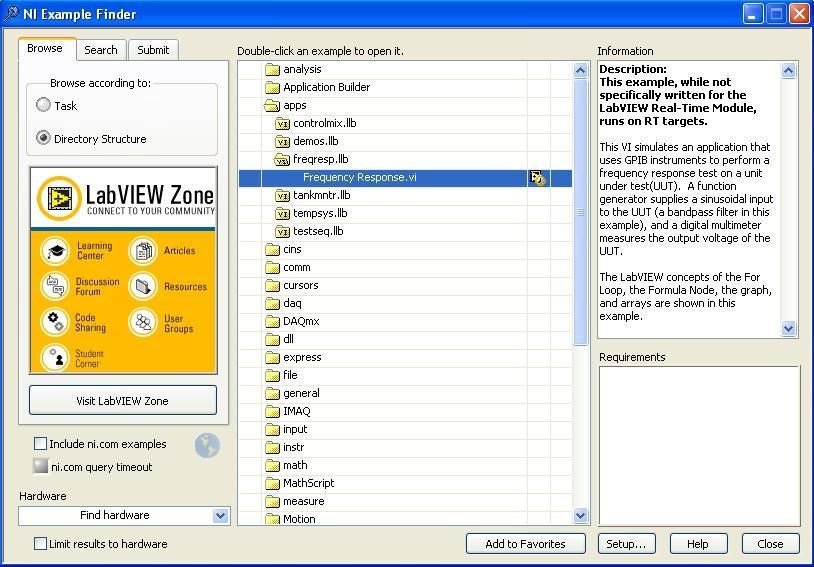Switch to the Browse tab
814x567 pixels.
(x=45, y=49)
